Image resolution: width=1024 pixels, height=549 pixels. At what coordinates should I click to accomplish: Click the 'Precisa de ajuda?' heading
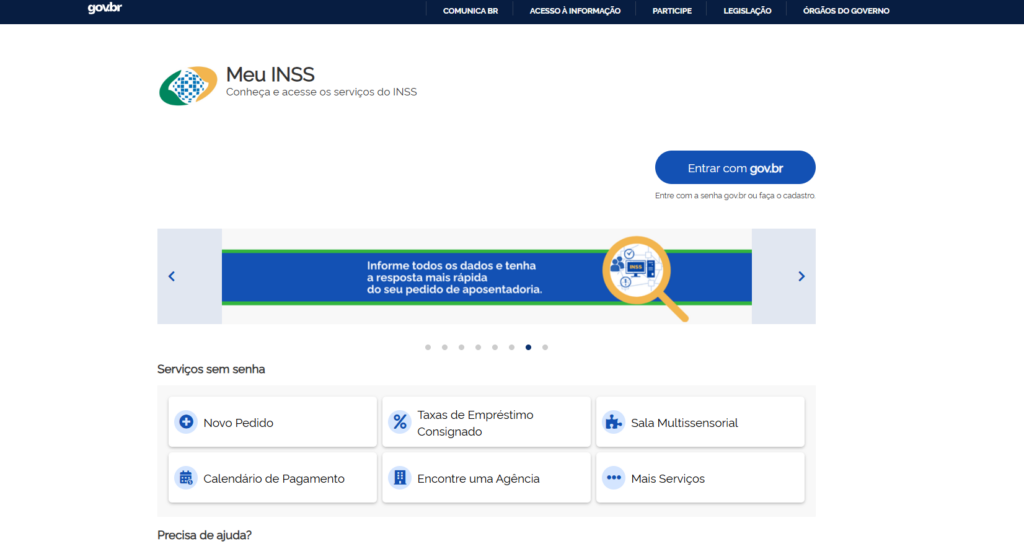(x=204, y=535)
